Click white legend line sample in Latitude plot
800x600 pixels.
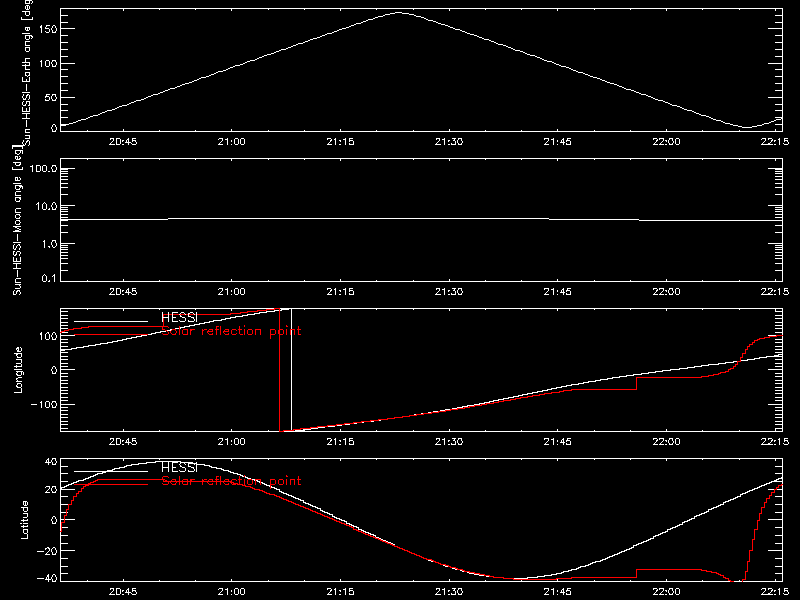[111, 471]
